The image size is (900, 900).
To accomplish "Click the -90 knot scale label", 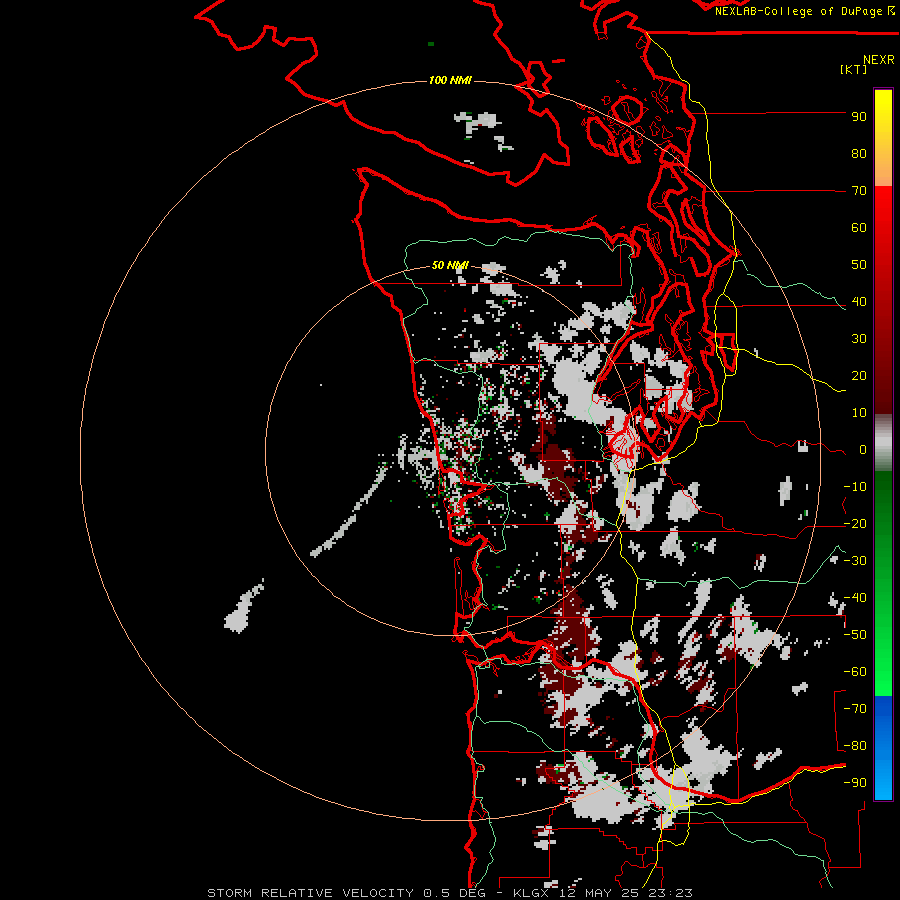I will point(855,783).
